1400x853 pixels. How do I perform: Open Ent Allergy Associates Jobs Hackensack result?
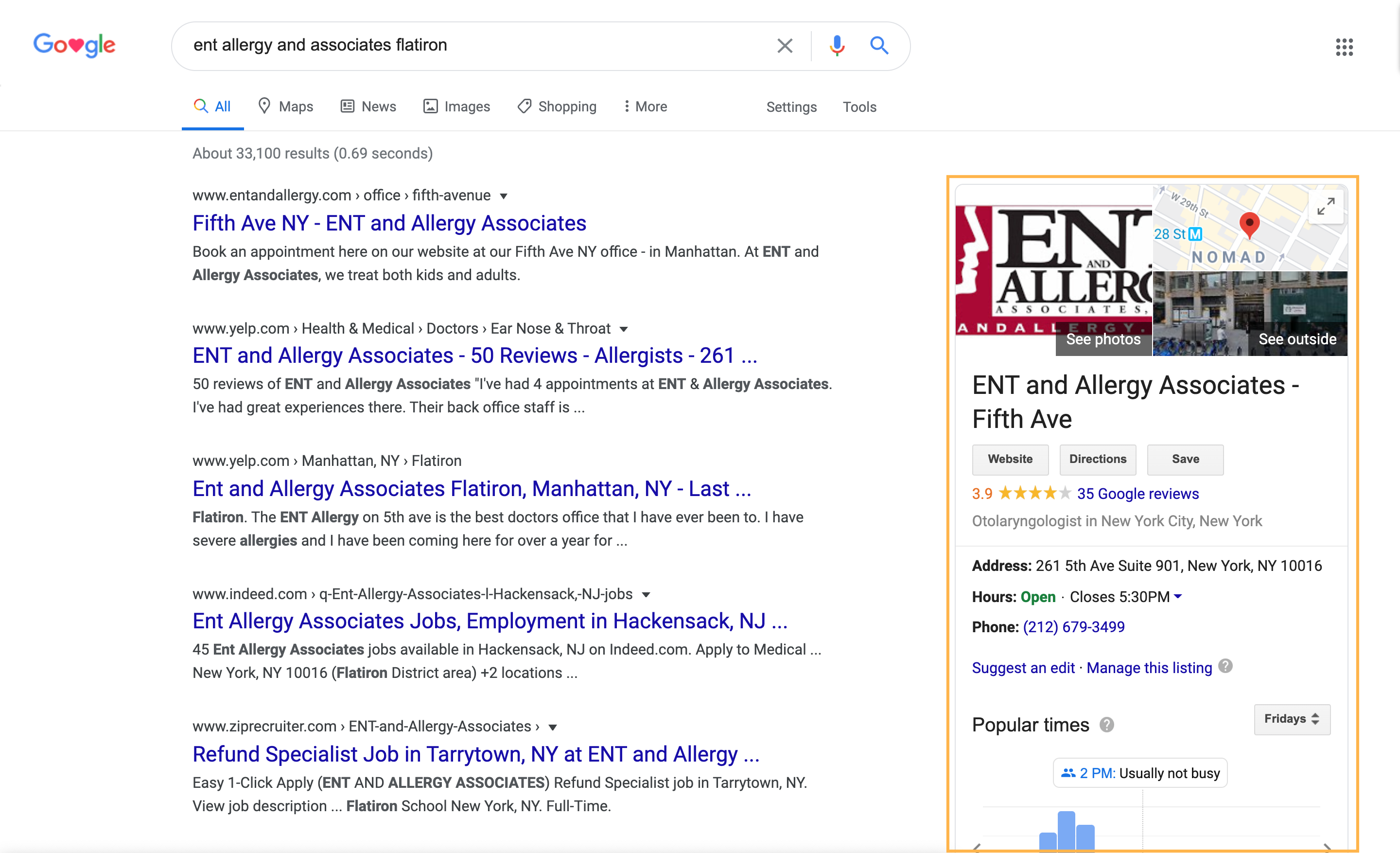[490, 621]
